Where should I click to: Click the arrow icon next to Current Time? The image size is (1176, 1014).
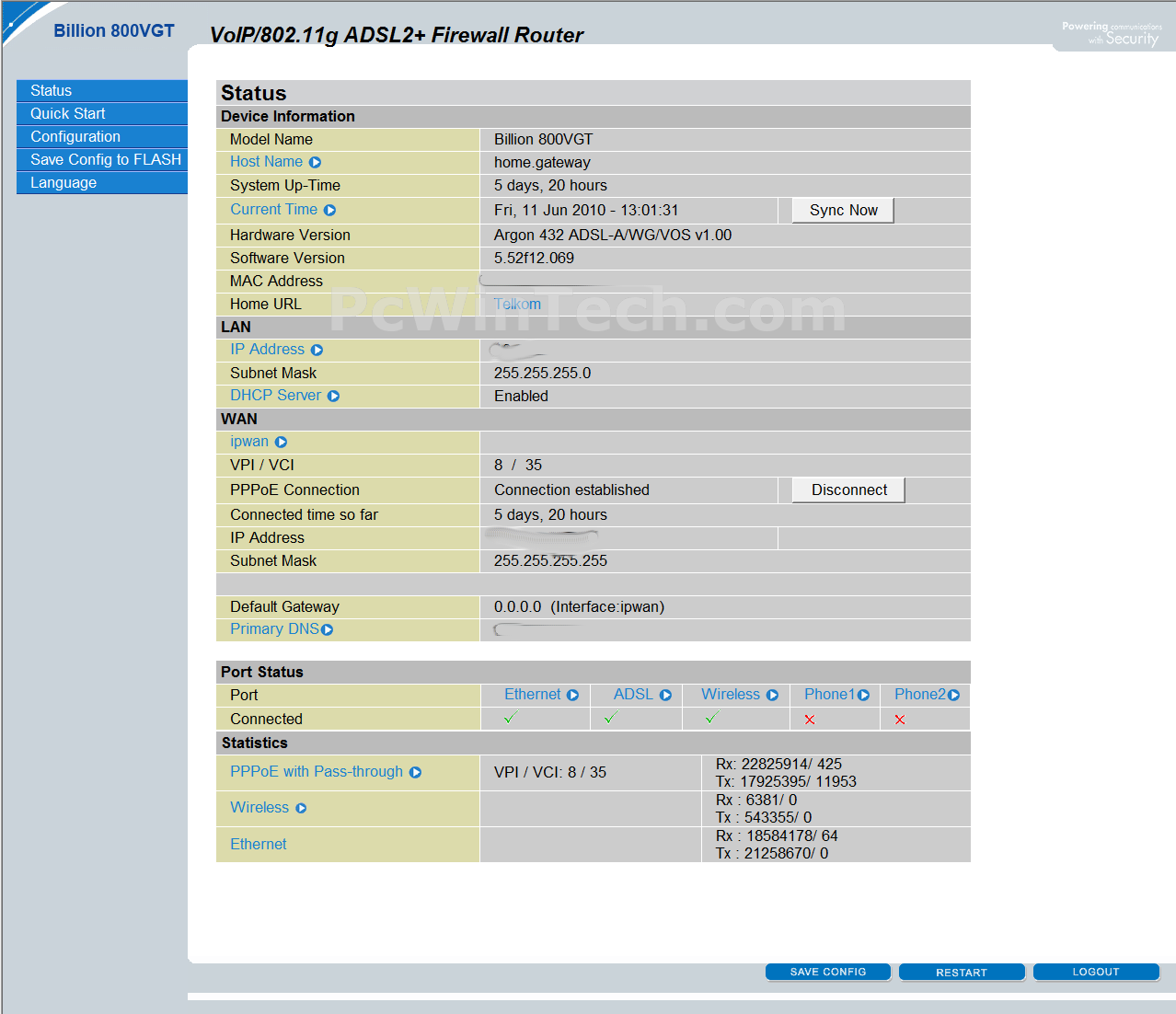(329, 211)
